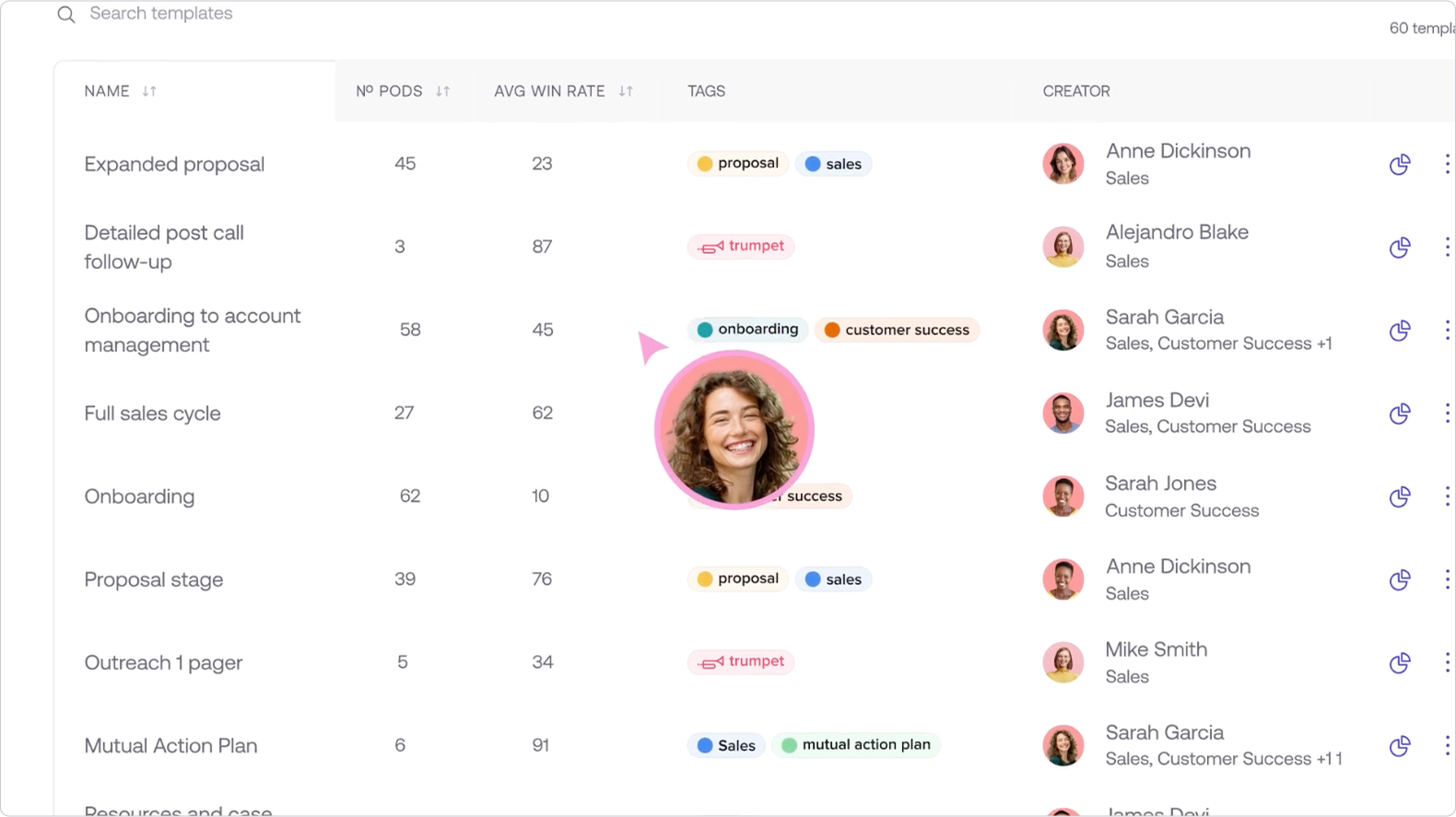Sort by Name column arrows

pyautogui.click(x=149, y=91)
